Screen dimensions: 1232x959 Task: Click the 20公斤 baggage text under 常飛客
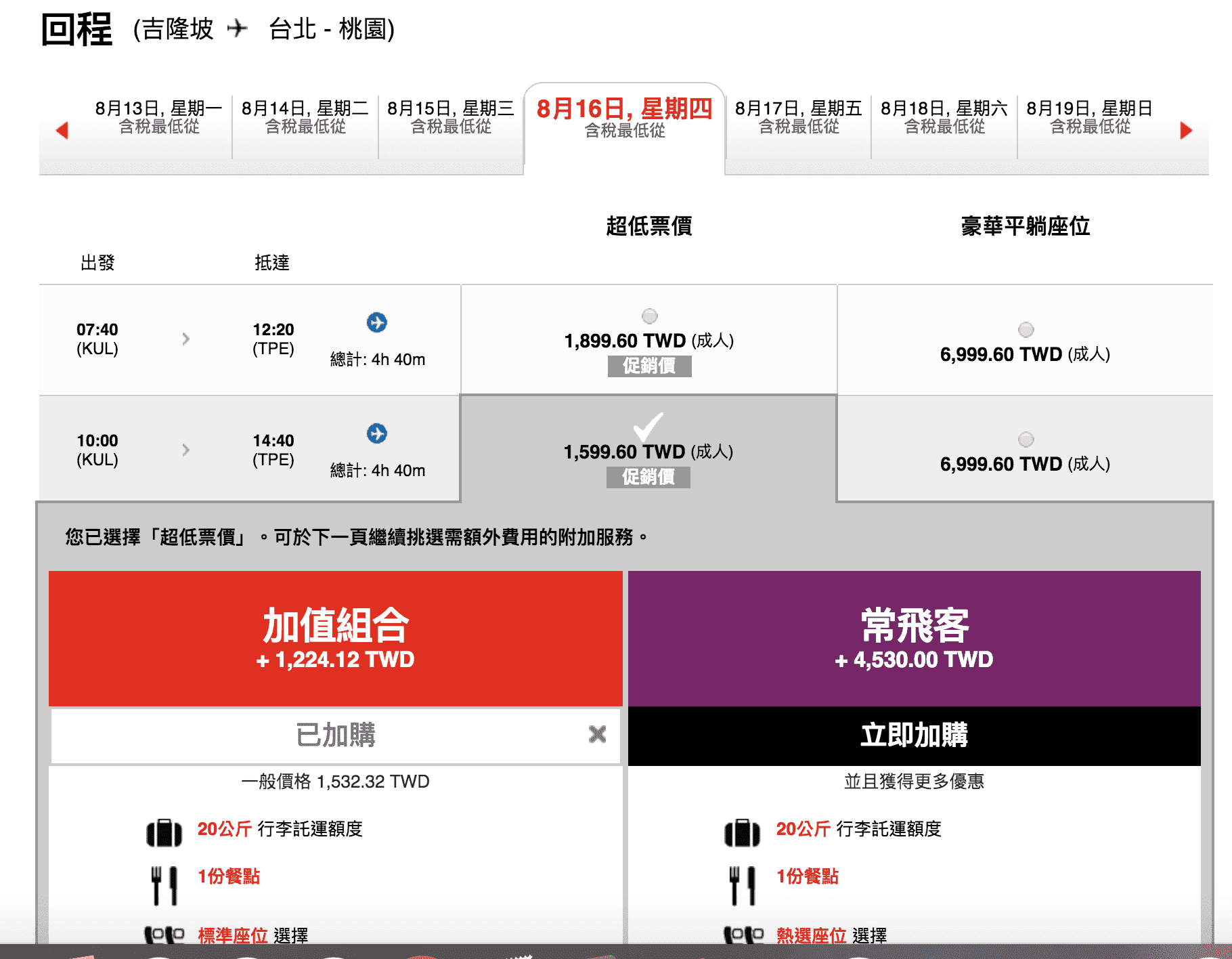804,829
